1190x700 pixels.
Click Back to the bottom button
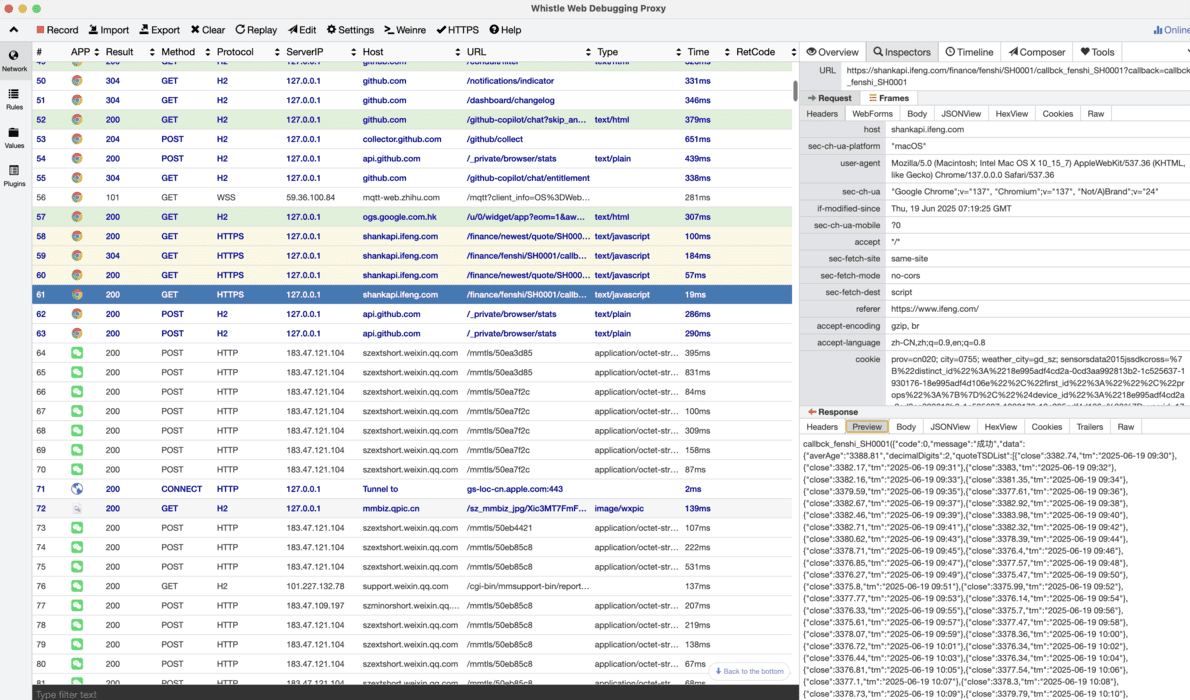click(749, 671)
